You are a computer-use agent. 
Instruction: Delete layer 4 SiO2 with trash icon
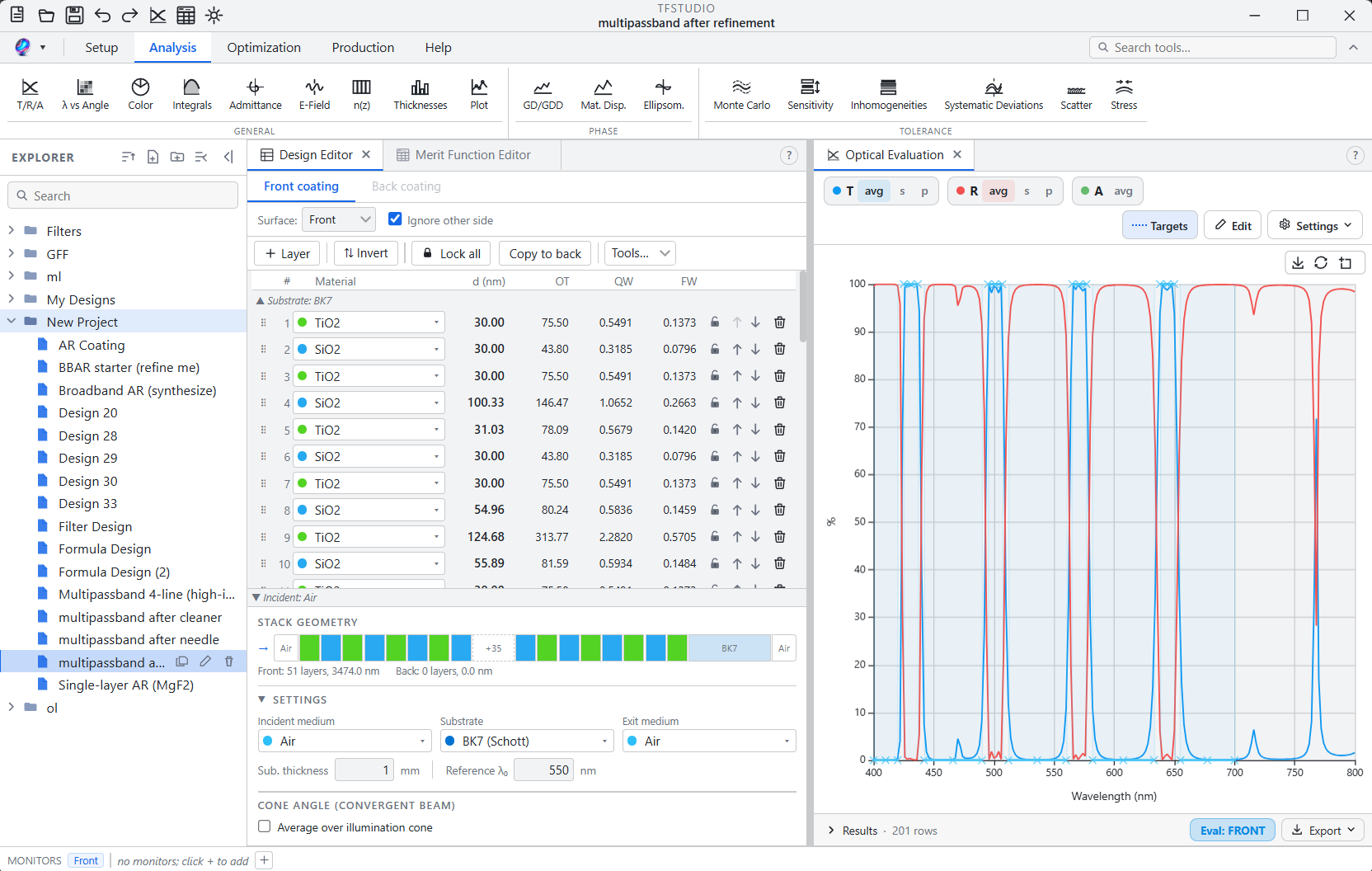tap(779, 403)
